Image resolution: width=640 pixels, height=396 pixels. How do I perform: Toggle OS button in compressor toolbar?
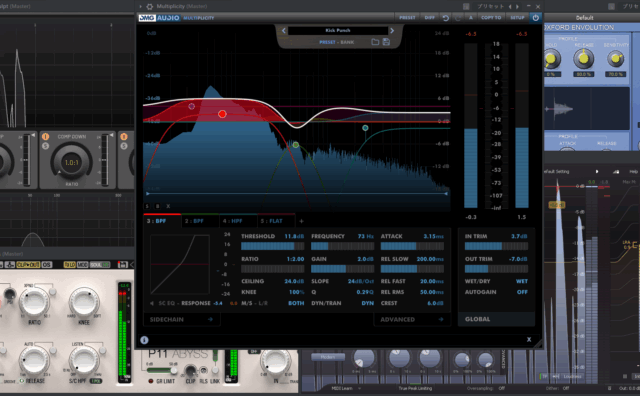click(47, 265)
